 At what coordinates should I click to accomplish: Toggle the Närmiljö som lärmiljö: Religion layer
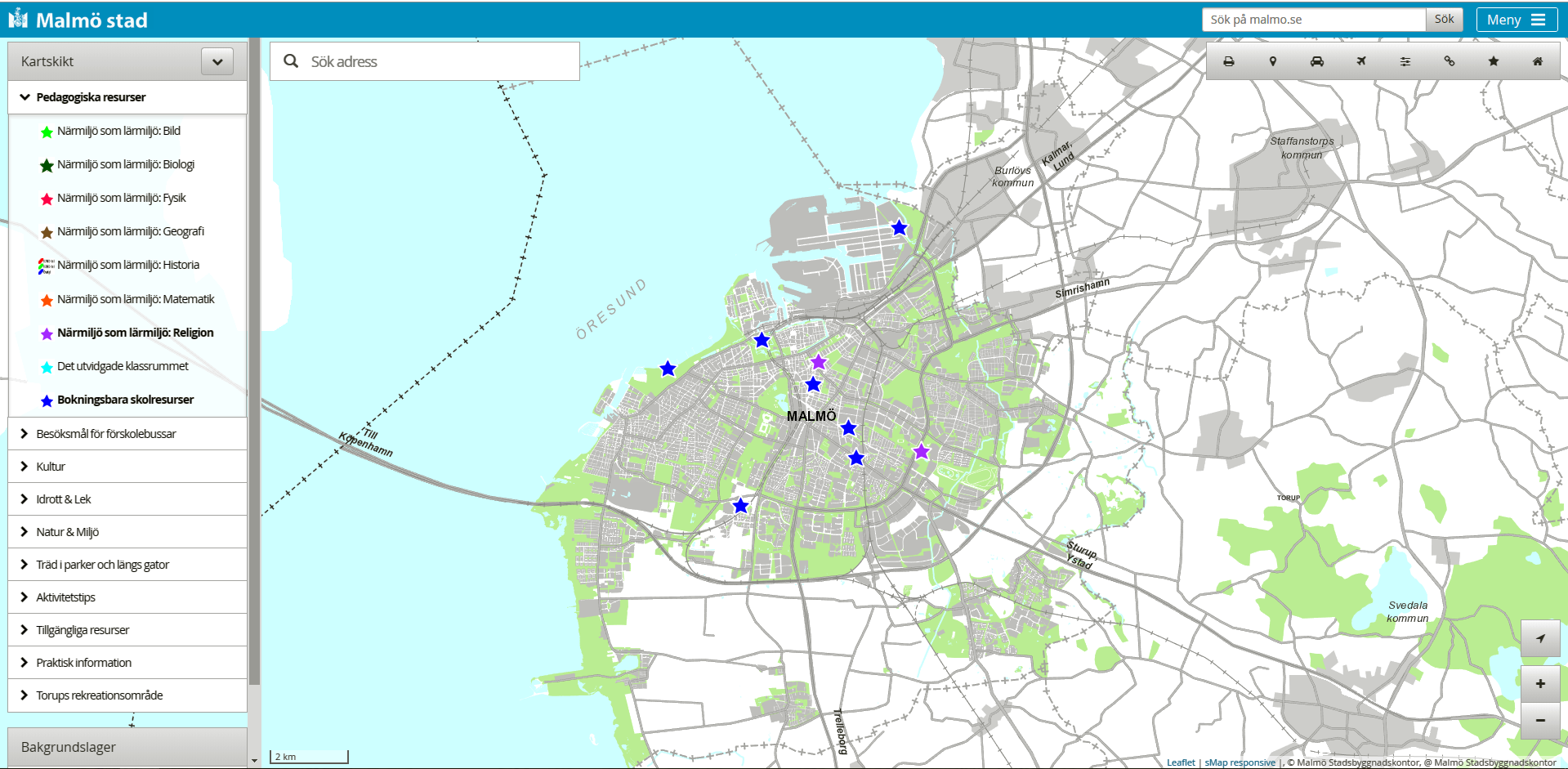[x=135, y=333]
